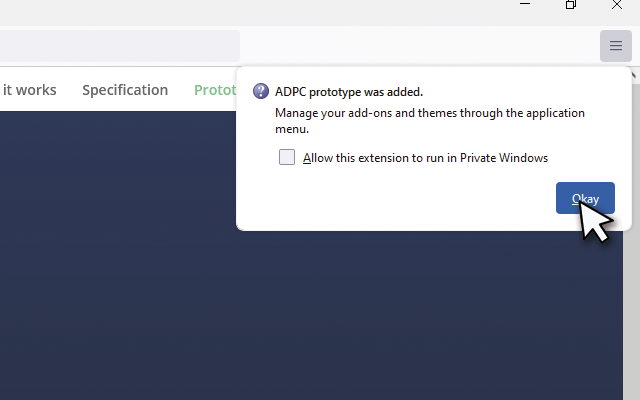
Task: Click the scrollbar up arrow
Action: click(632, 75)
